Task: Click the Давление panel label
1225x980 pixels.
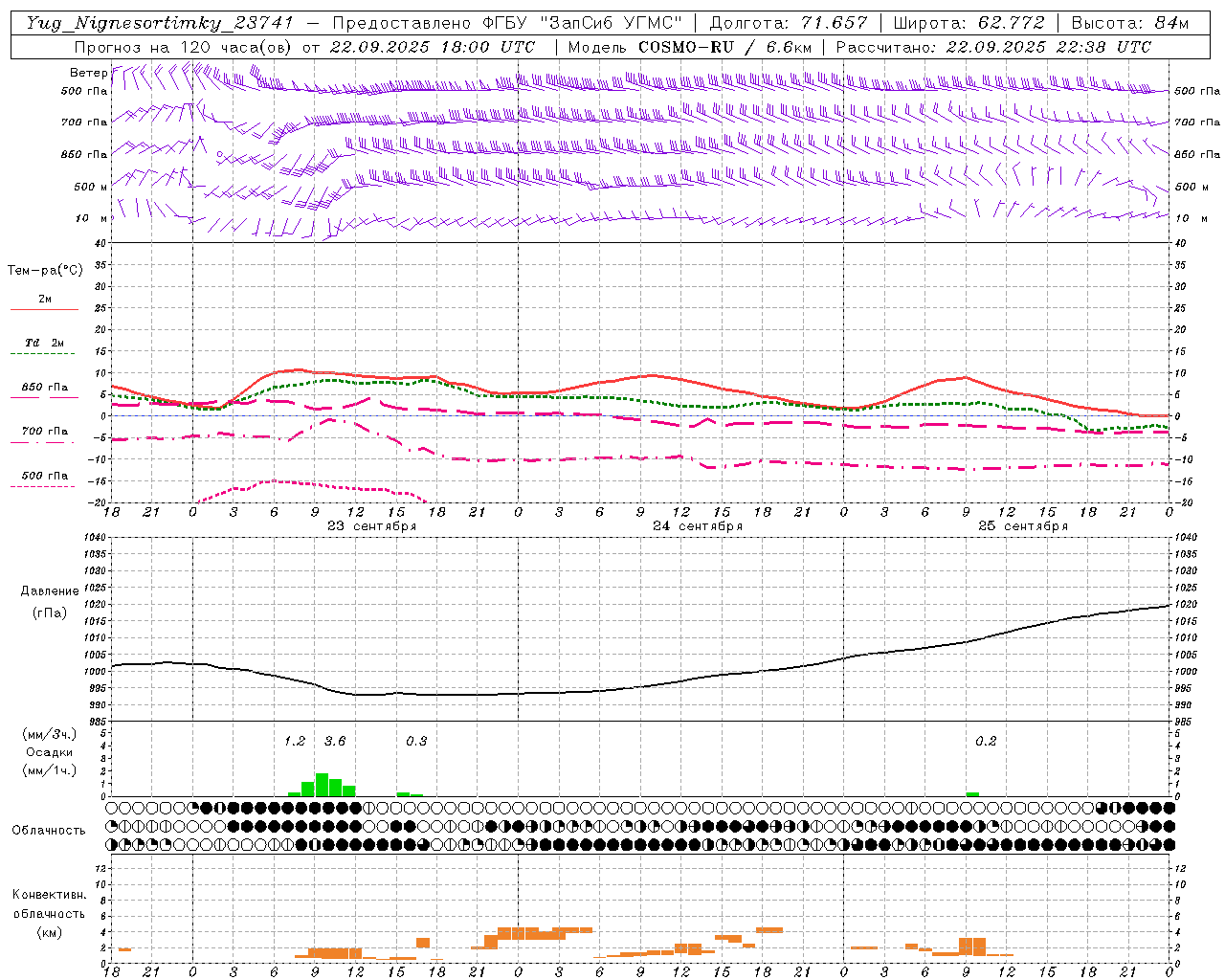Action: point(50,591)
